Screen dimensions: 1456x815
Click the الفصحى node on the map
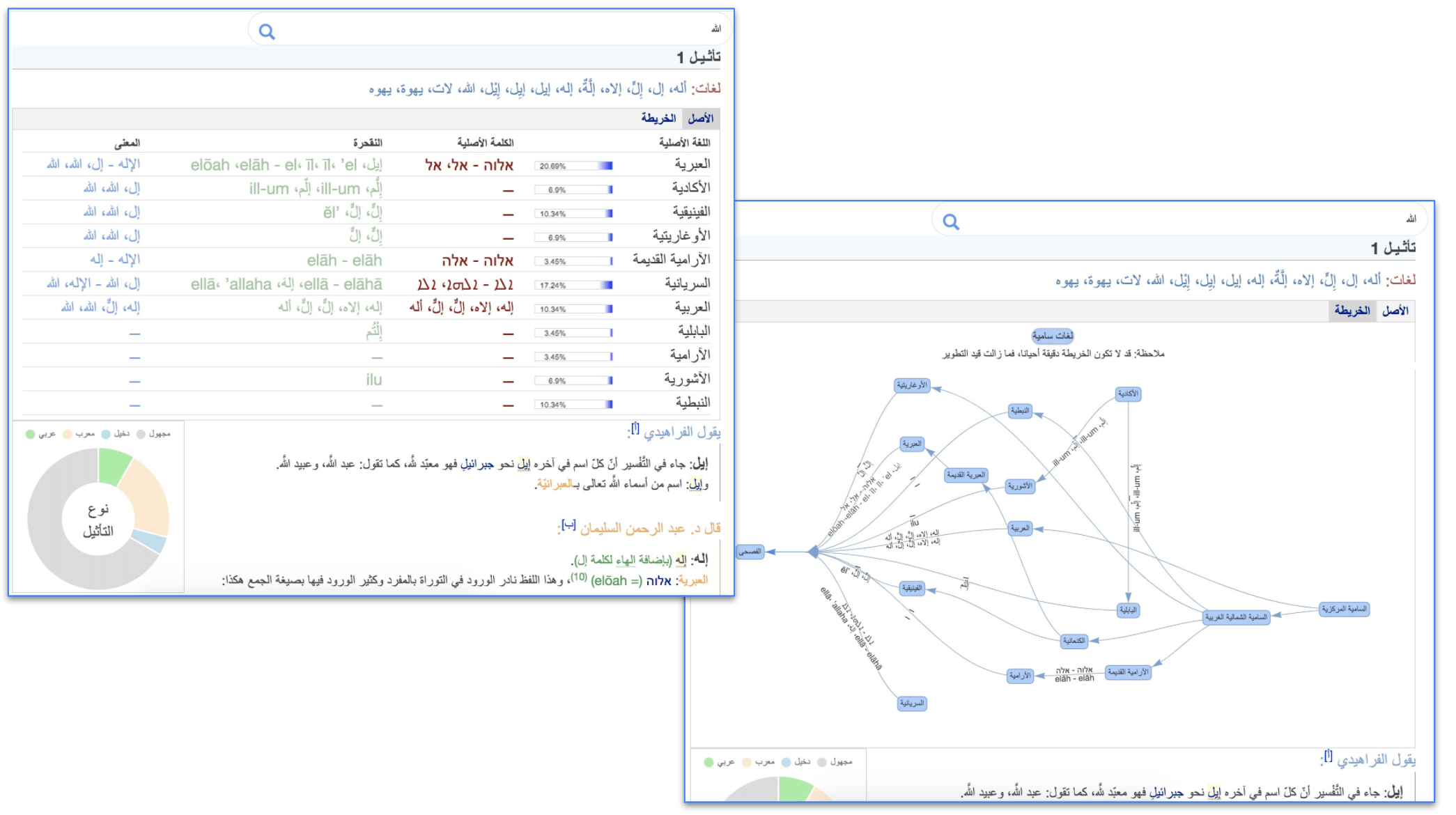pos(750,552)
